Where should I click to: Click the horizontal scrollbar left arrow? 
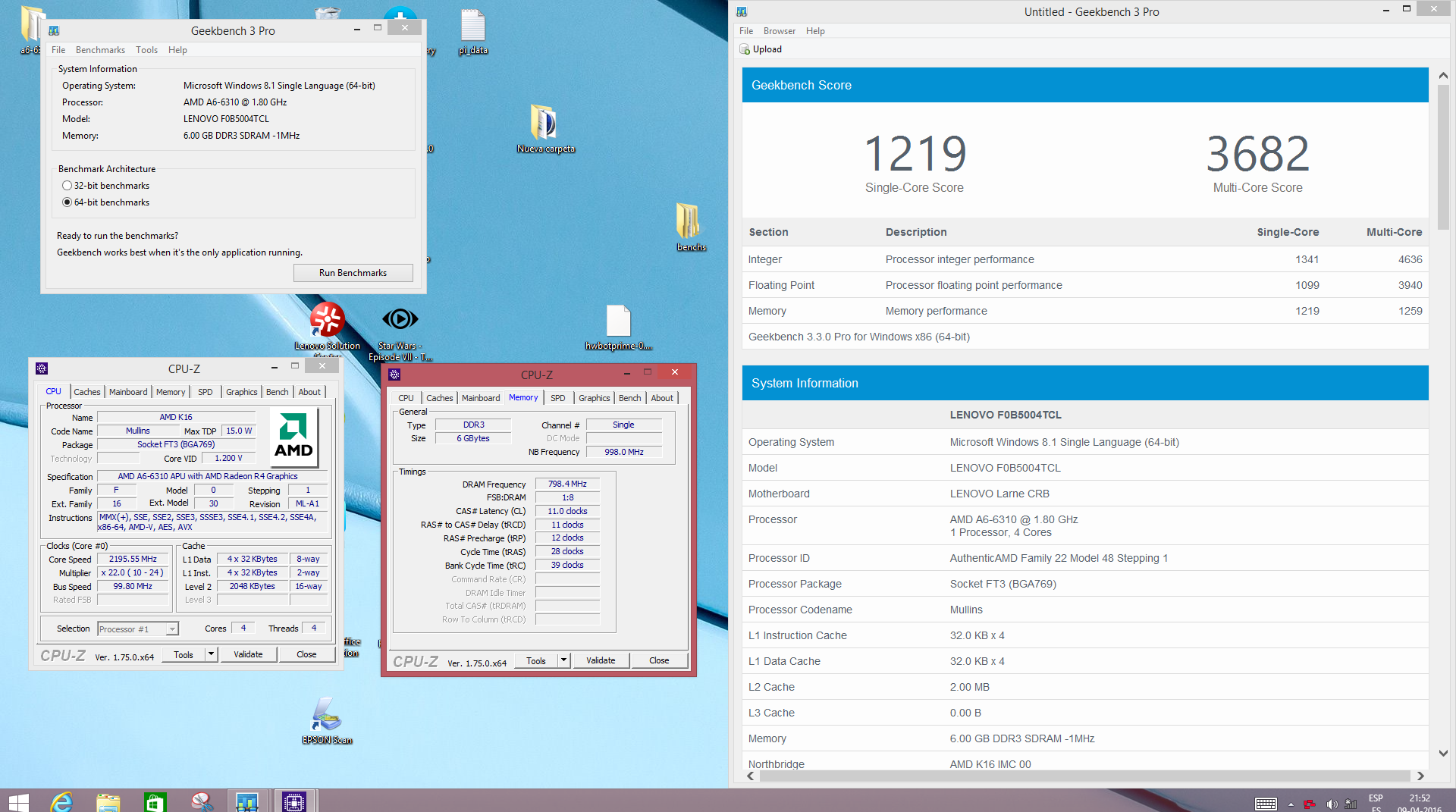point(751,776)
